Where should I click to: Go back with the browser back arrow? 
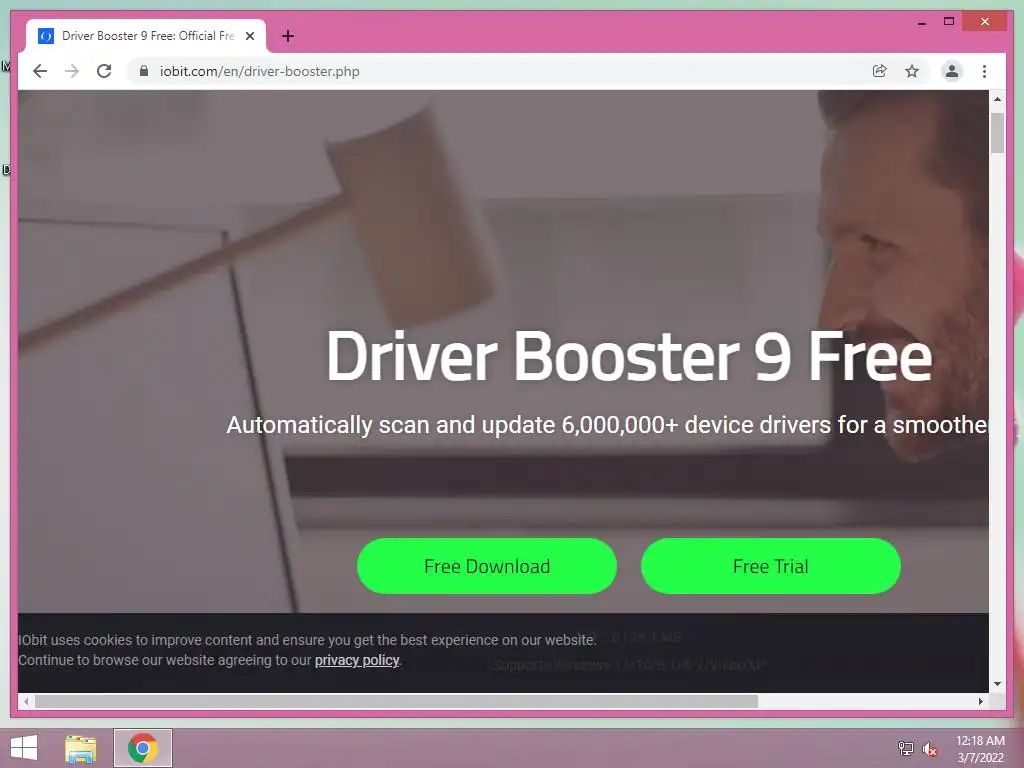point(40,71)
